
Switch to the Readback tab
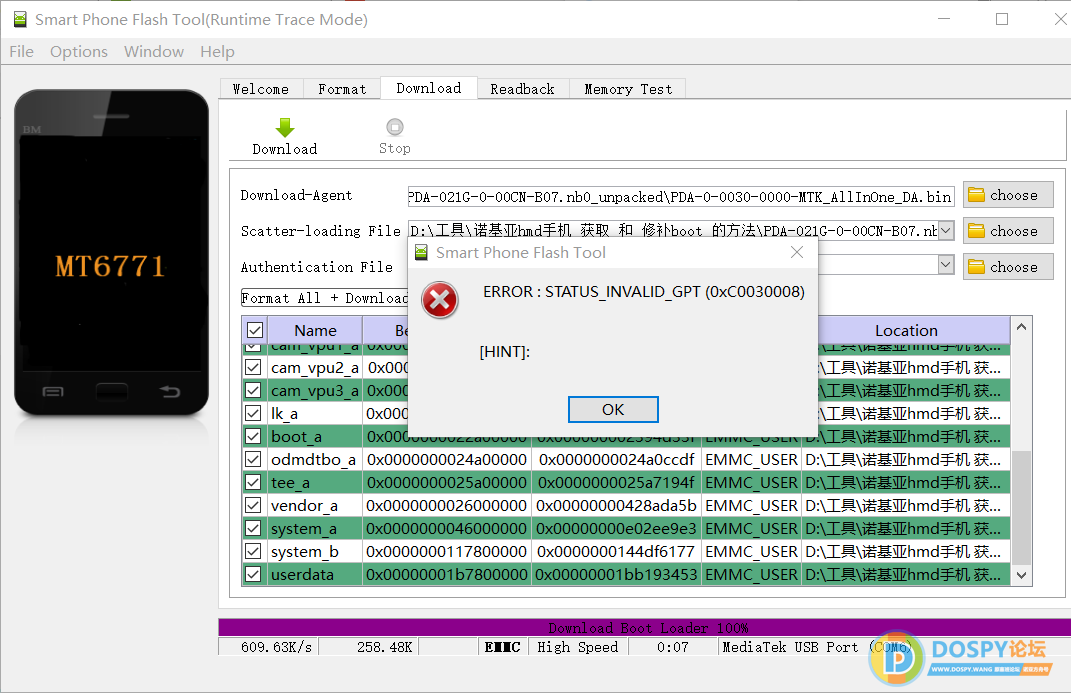pos(523,89)
